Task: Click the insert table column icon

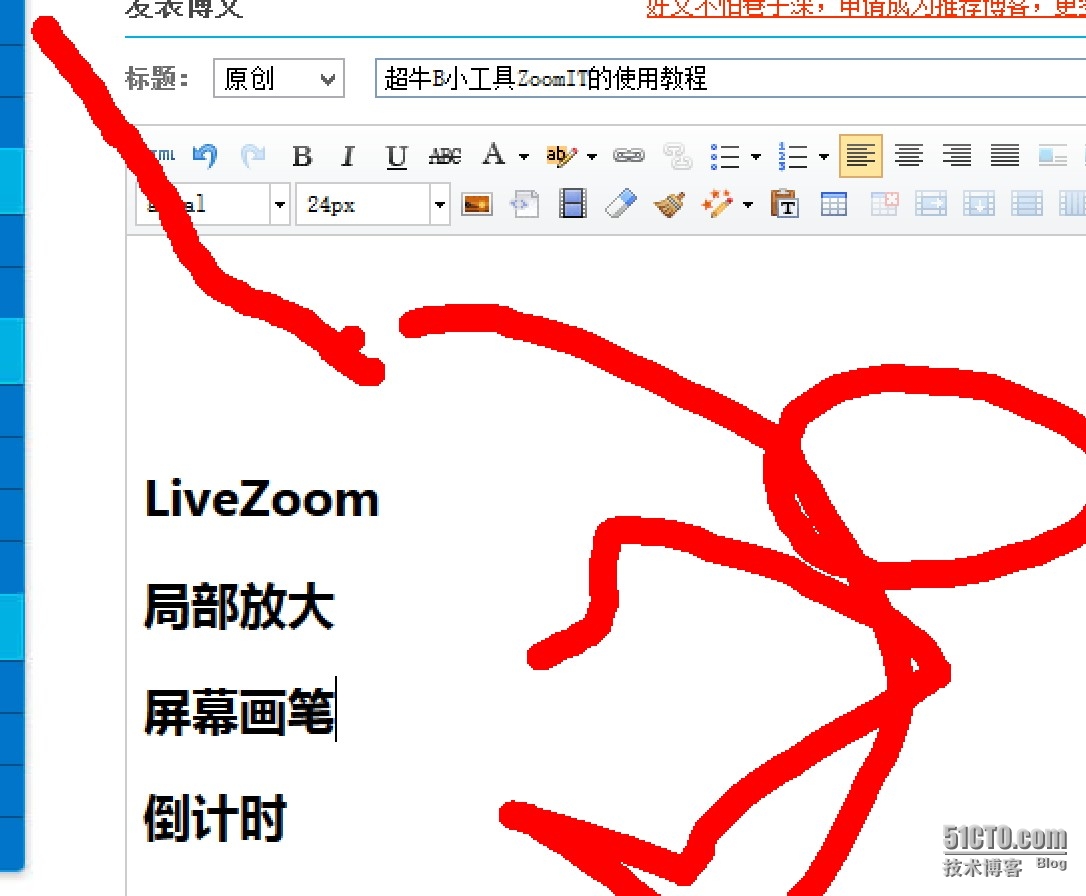Action: tap(931, 204)
